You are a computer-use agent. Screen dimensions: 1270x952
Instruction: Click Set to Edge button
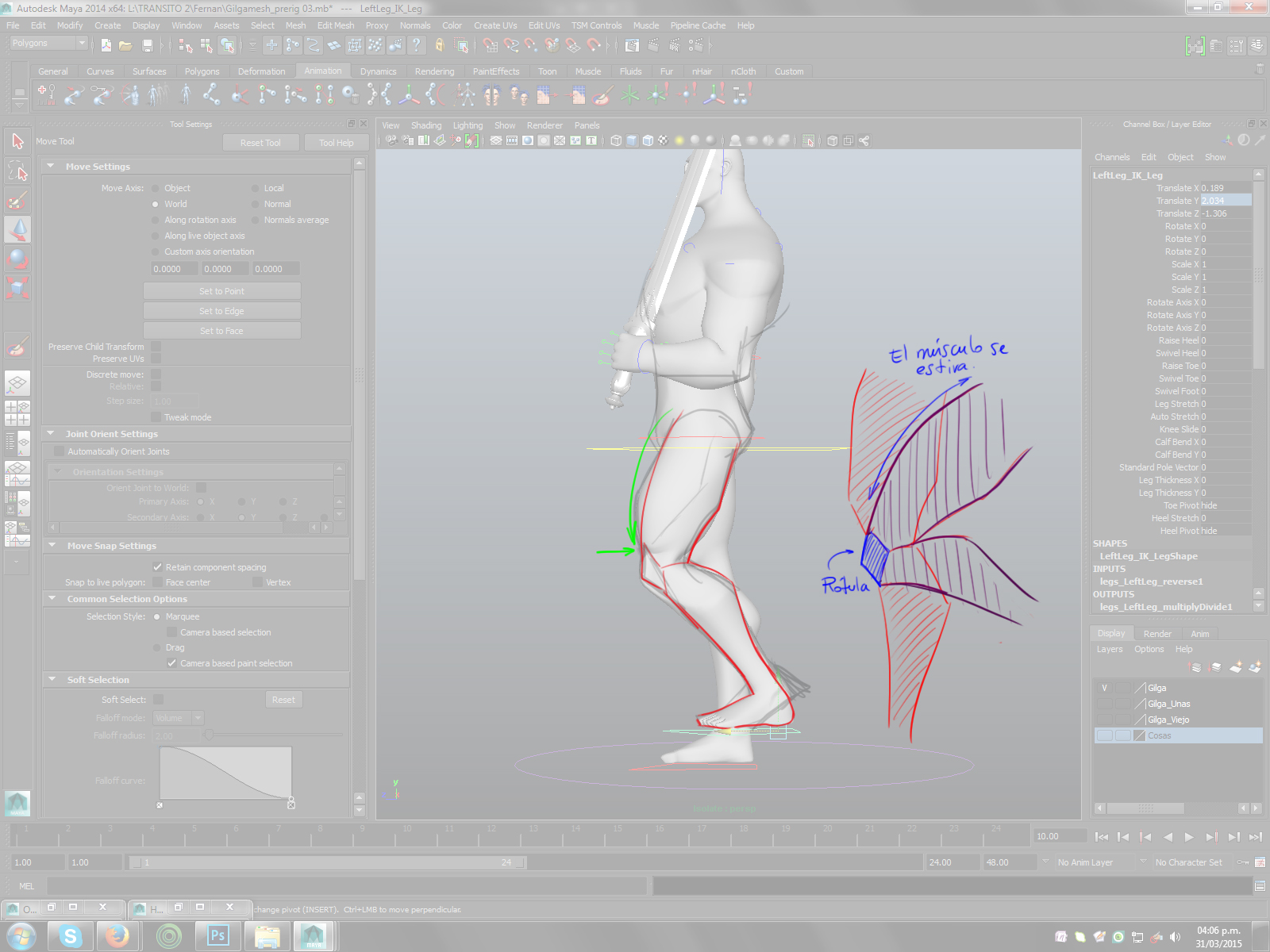[x=221, y=311]
